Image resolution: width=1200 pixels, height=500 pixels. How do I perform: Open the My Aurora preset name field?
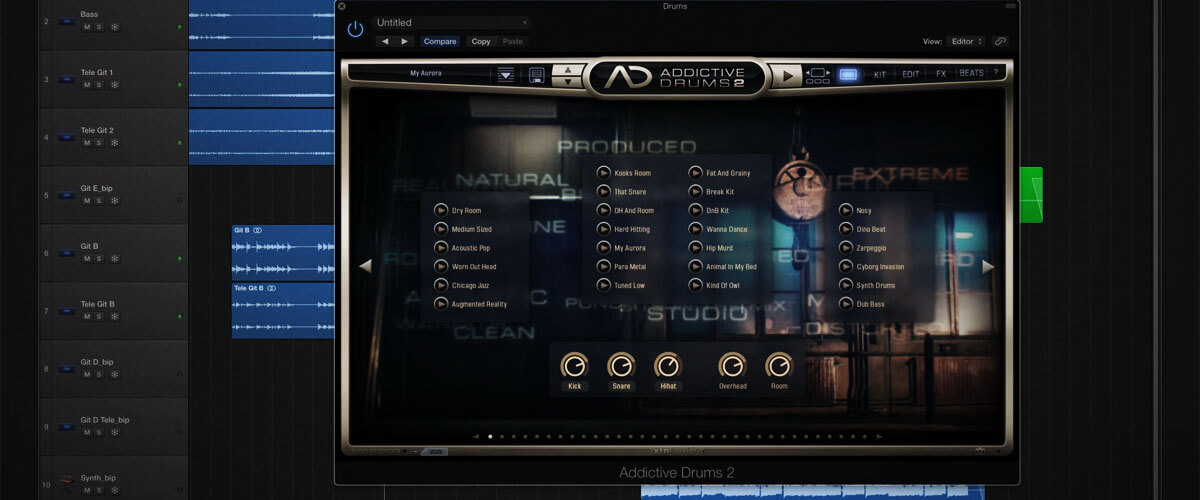pos(426,73)
